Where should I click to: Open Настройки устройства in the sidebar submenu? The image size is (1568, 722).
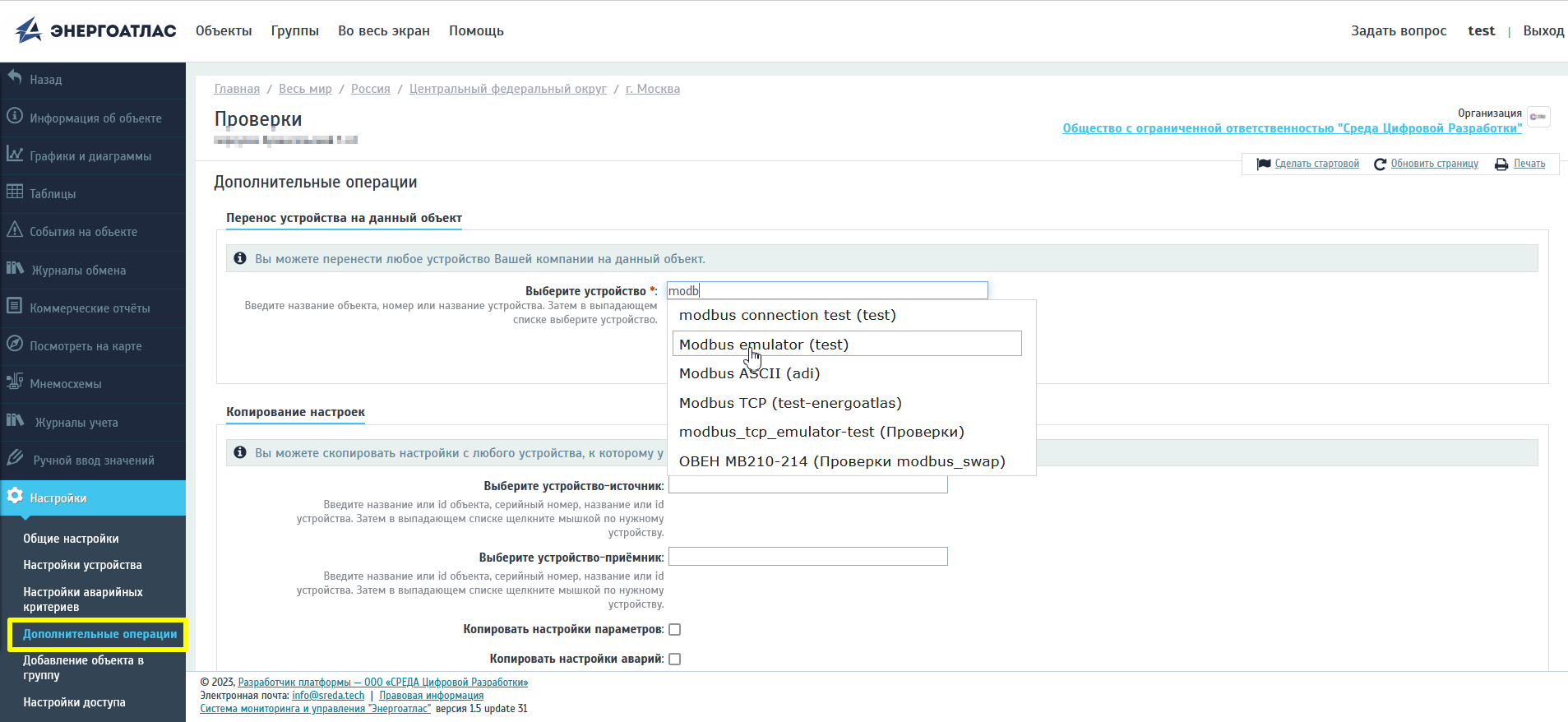pyautogui.click(x=82, y=565)
